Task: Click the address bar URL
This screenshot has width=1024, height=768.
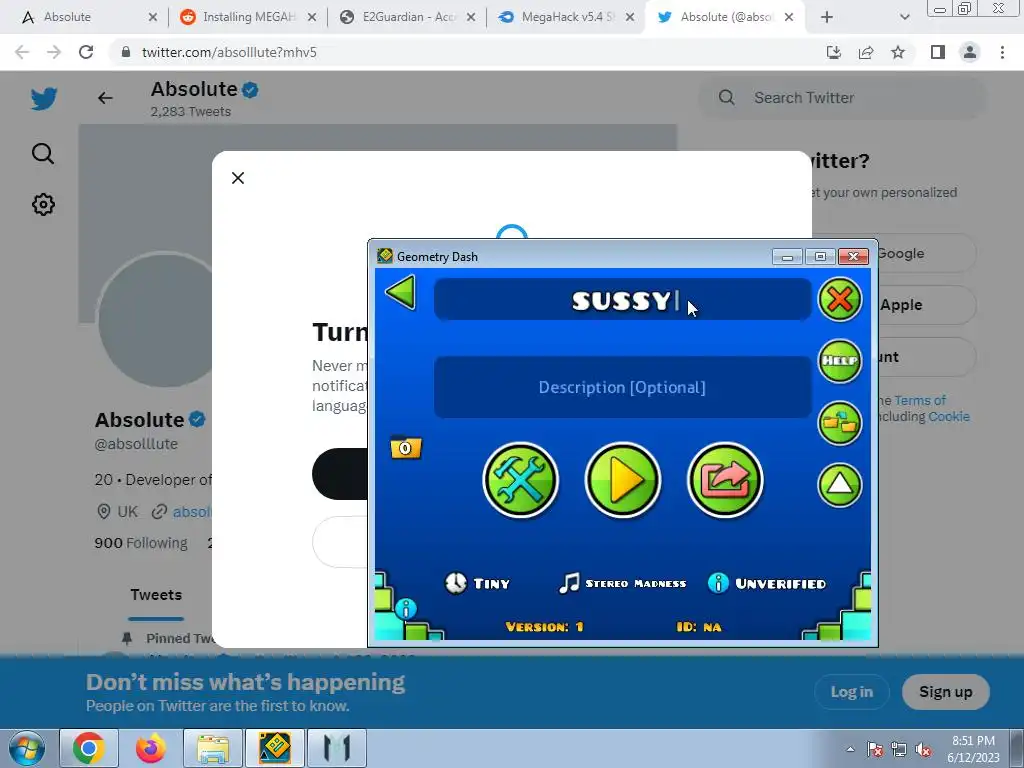Action: tap(229, 52)
